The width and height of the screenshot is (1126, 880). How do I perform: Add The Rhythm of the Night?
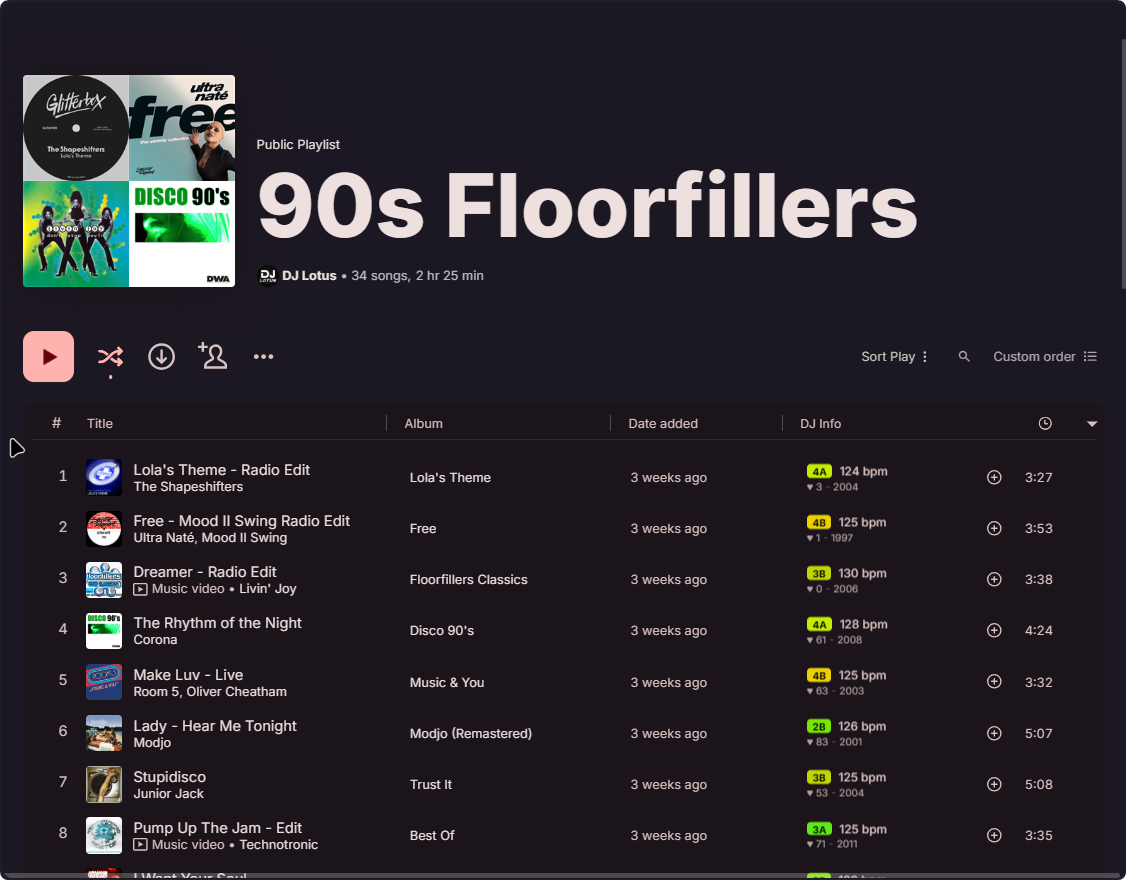[994, 631]
